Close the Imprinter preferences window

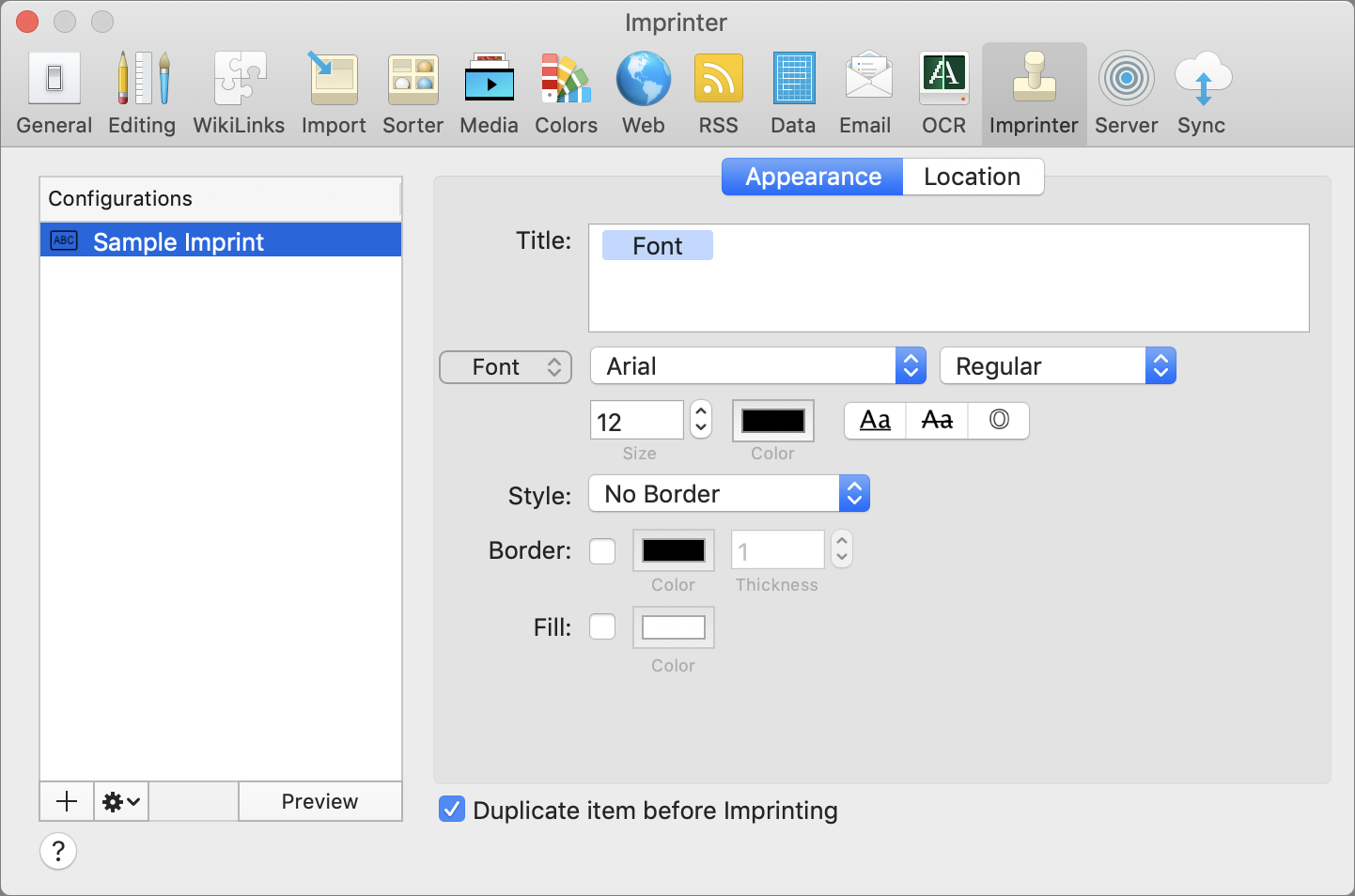[x=27, y=21]
